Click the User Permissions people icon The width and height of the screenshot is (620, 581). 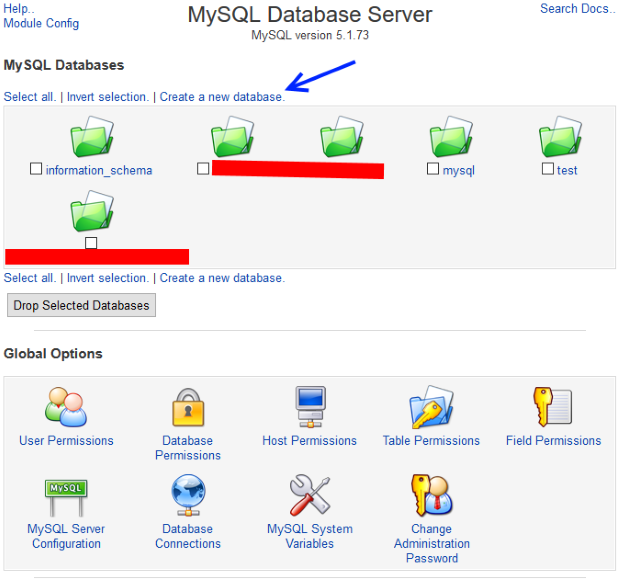pyautogui.click(x=66, y=407)
